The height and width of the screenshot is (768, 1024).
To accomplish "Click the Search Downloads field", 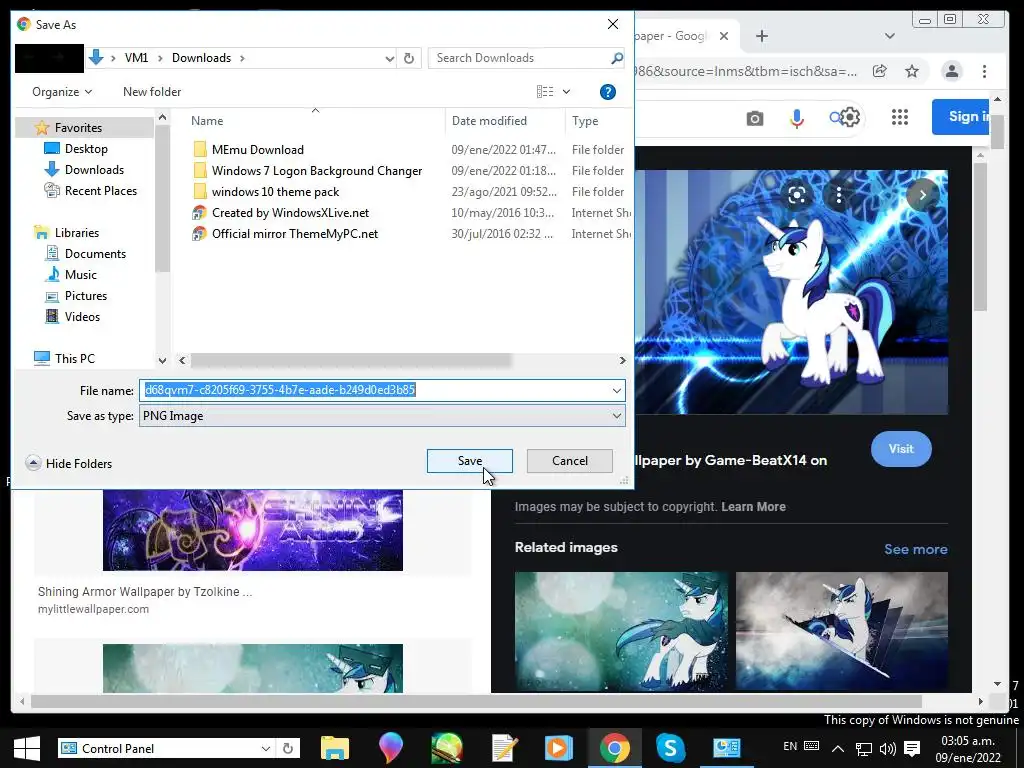I will (x=519, y=58).
